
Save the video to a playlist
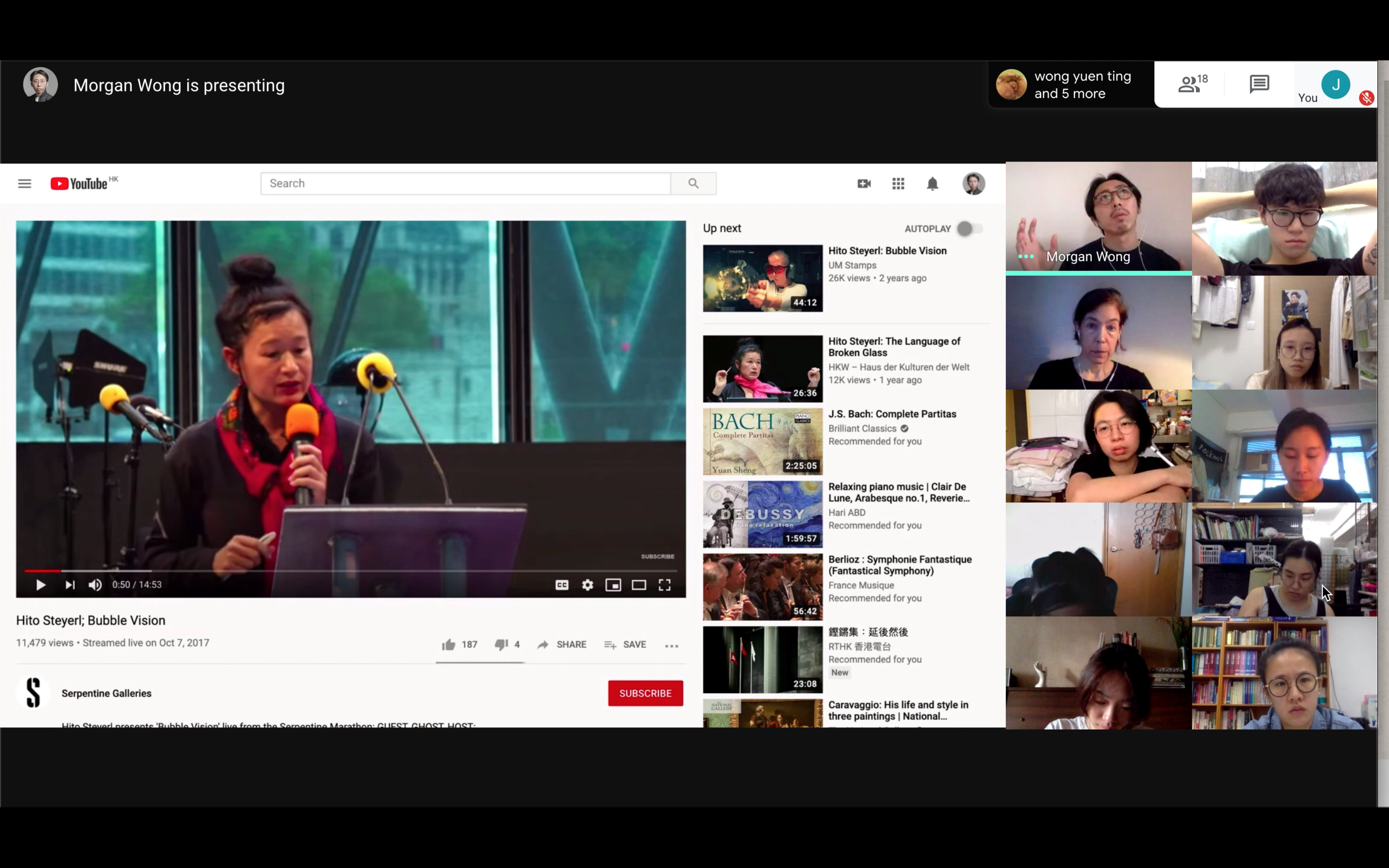coord(625,645)
